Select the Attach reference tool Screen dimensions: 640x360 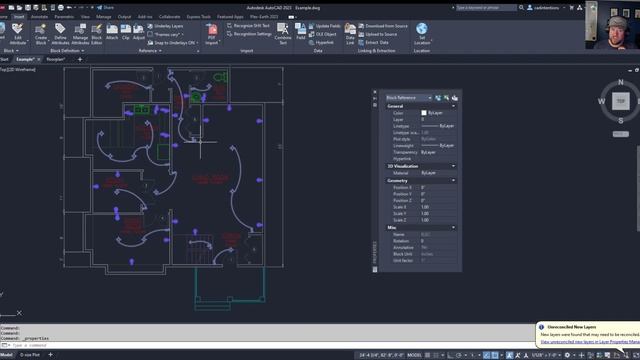coord(112,32)
